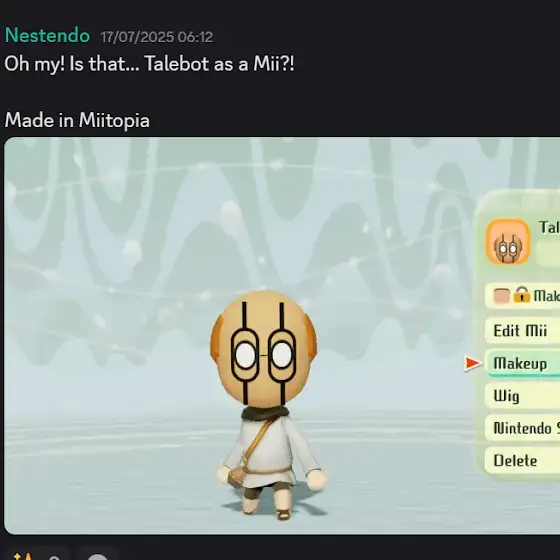Click the red arrow pointer next to Makeup
560x560 pixels.
[x=473, y=364]
